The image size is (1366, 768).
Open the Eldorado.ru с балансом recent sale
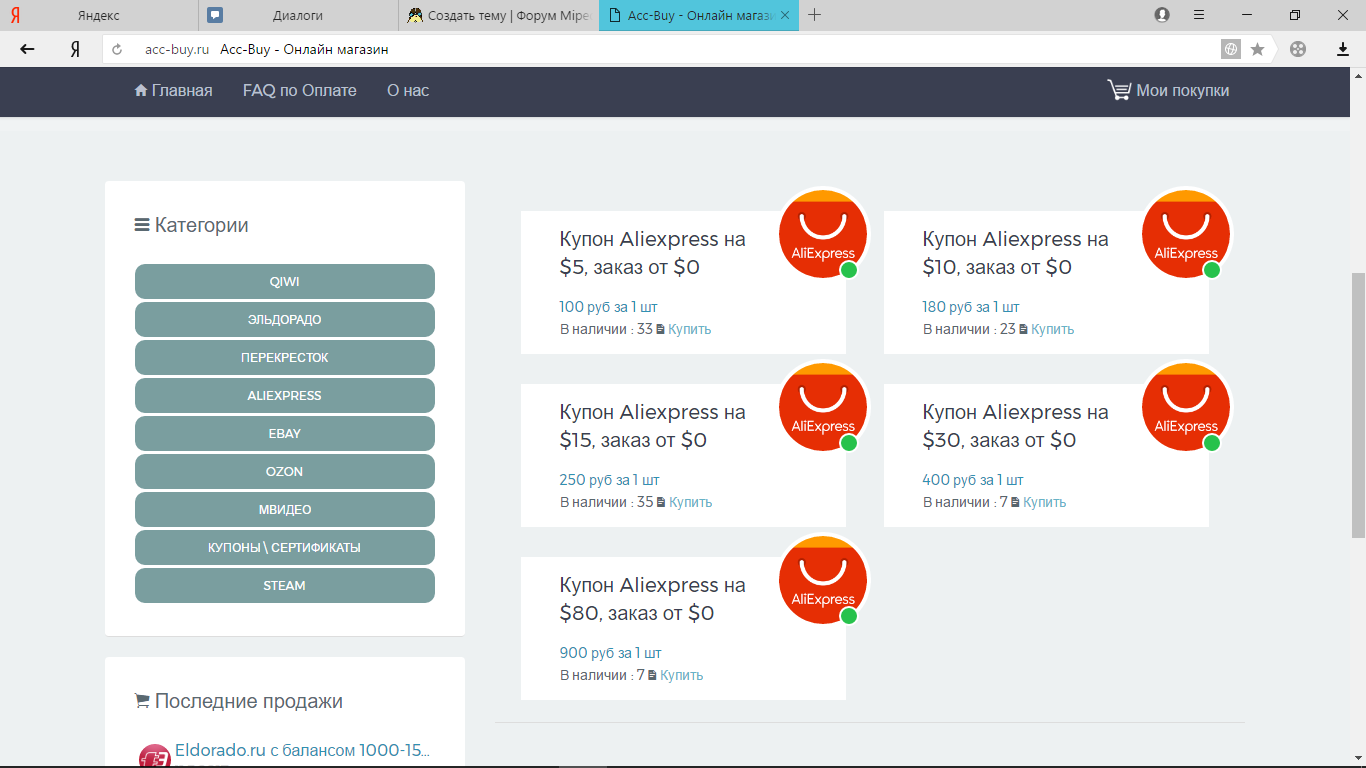coord(303,750)
